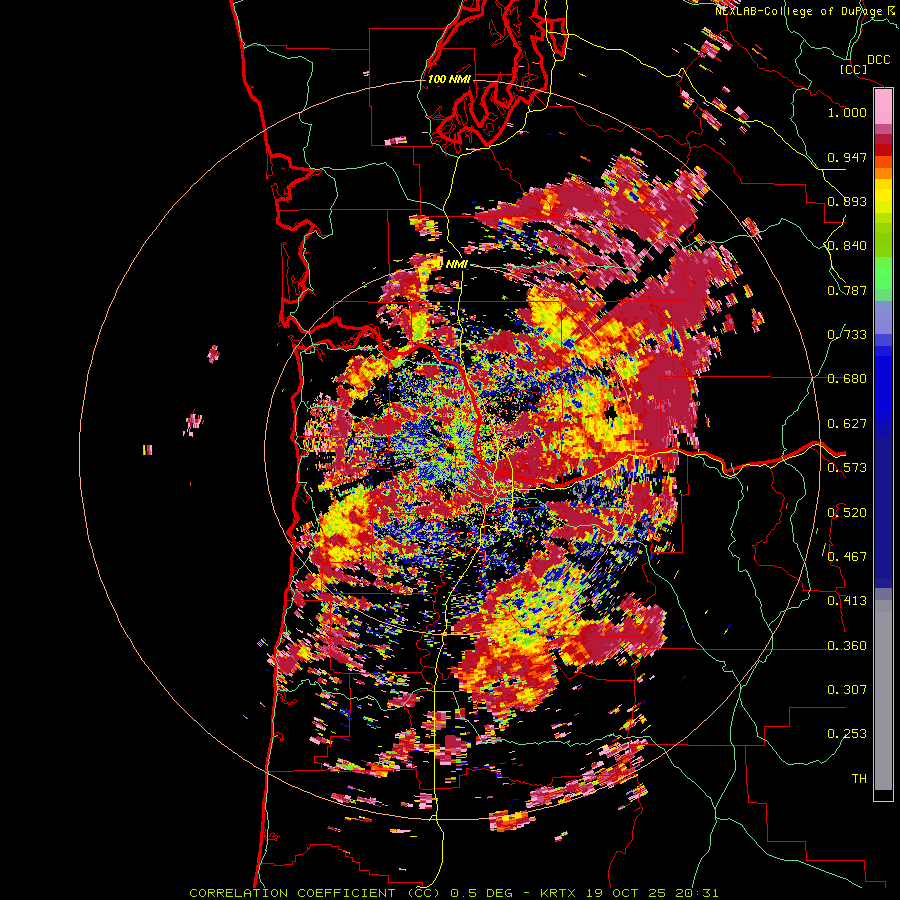
Task: Click the 0.307 scale value
Action: pos(847,690)
